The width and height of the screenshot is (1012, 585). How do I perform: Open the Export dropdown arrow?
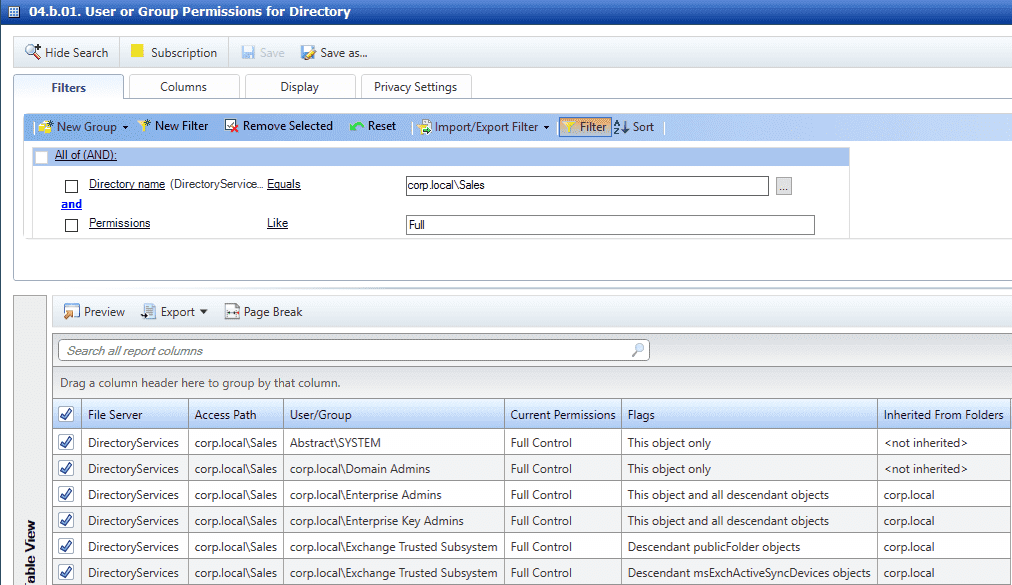pyautogui.click(x=203, y=312)
